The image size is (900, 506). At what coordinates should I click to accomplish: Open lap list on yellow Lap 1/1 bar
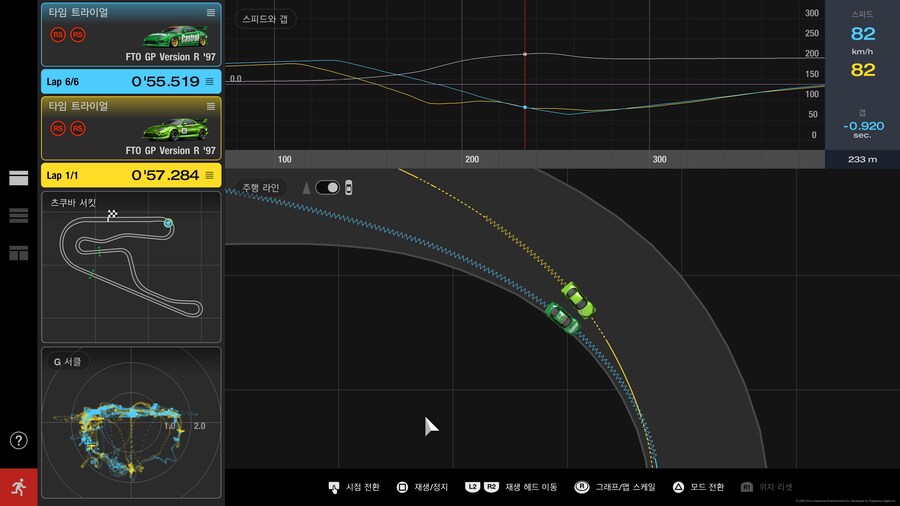click(210, 175)
